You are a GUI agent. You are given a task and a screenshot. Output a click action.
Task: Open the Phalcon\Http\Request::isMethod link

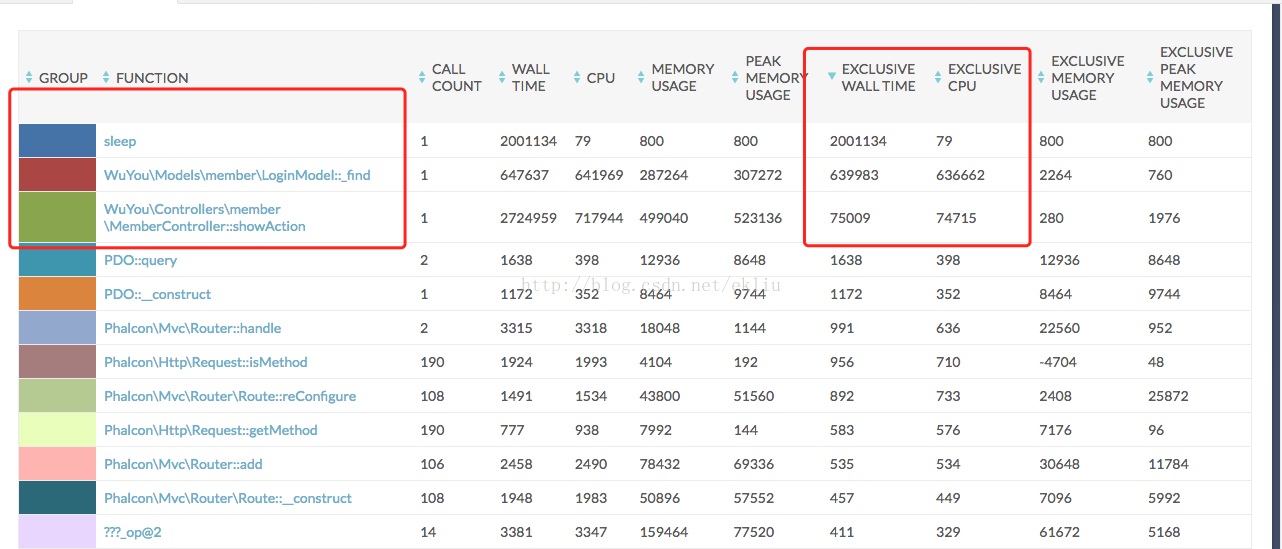(206, 362)
